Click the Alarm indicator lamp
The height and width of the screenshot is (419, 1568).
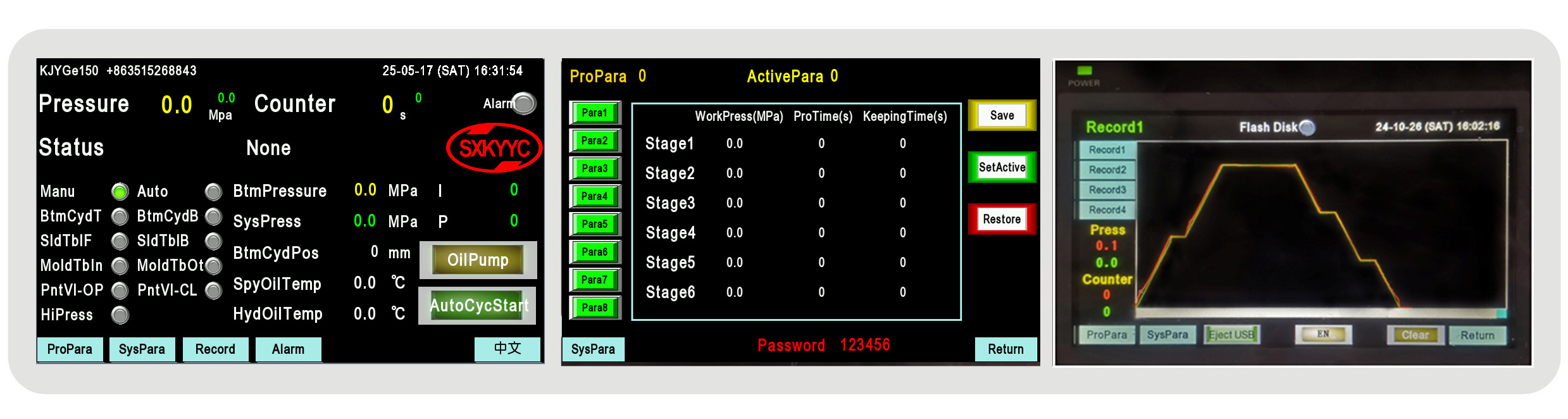[x=523, y=104]
